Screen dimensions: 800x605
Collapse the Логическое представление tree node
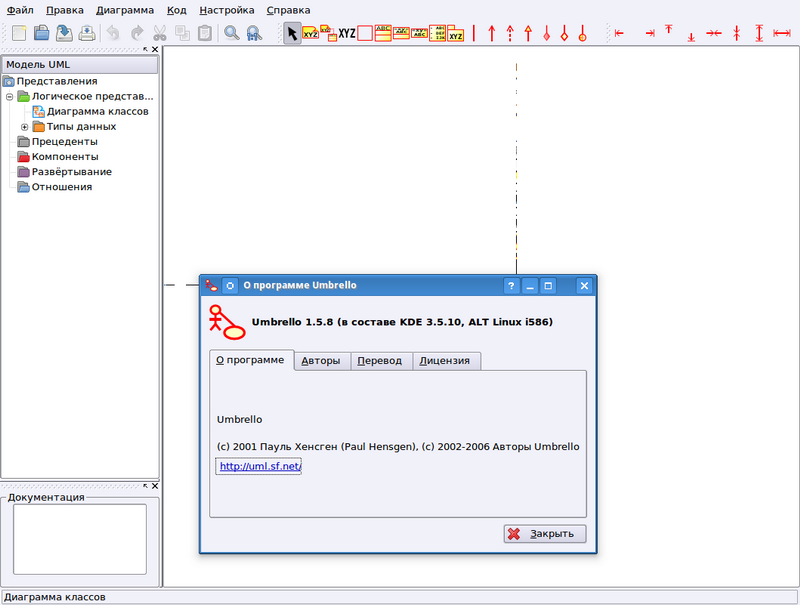point(9,96)
